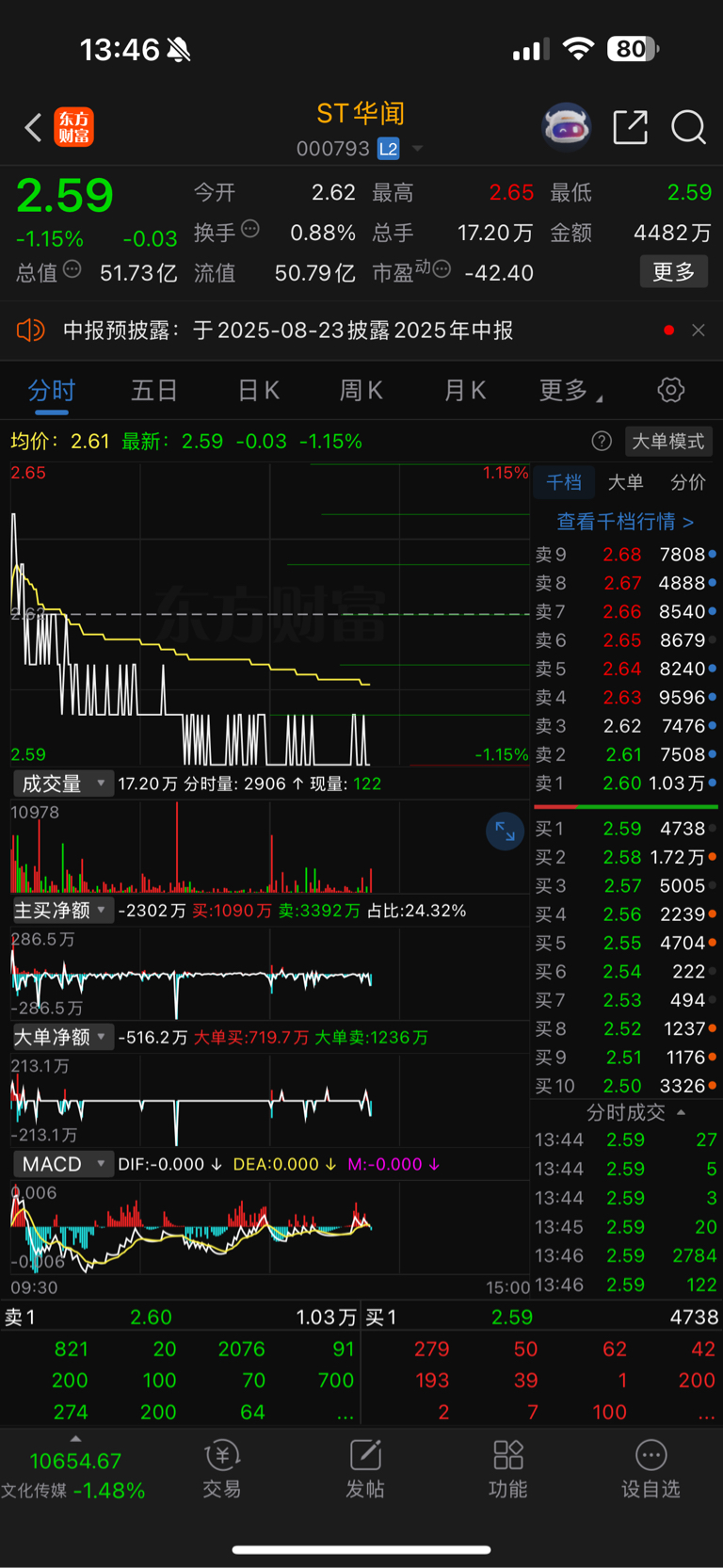The height and width of the screenshot is (1568, 723).
Task: Tap the 买1 2.59 order book row
Action: click(626, 829)
